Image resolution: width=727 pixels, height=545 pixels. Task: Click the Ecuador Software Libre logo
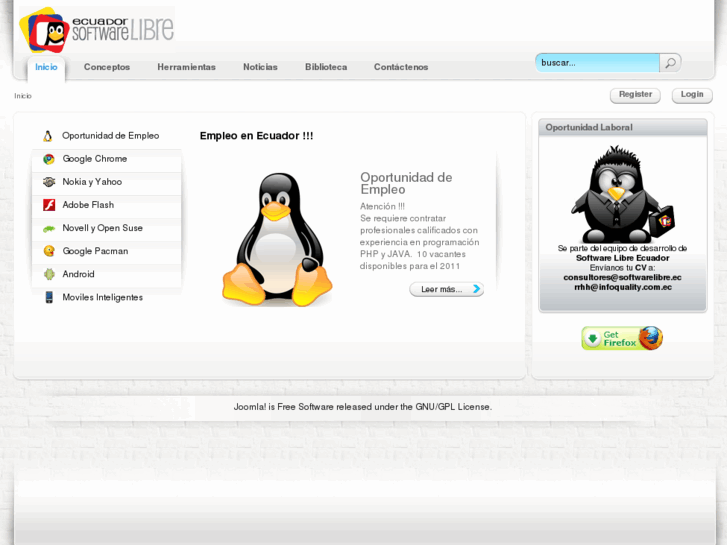point(97,30)
